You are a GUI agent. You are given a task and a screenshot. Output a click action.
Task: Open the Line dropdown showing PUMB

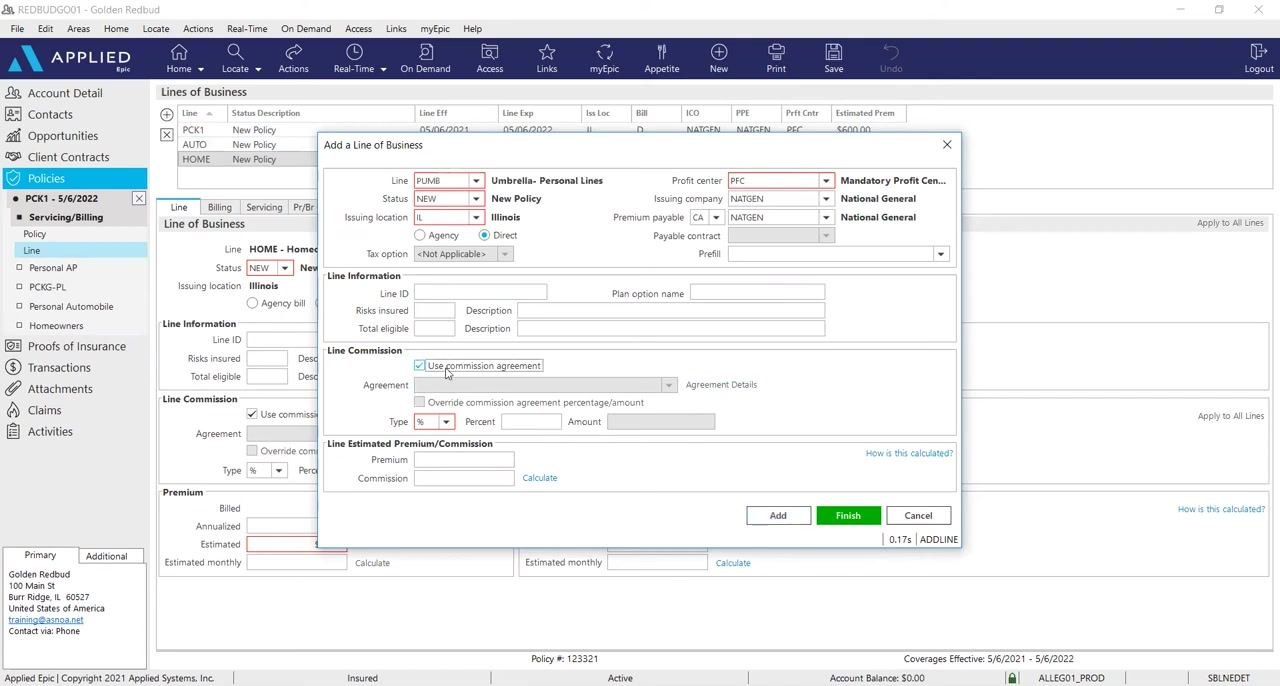[476, 181]
